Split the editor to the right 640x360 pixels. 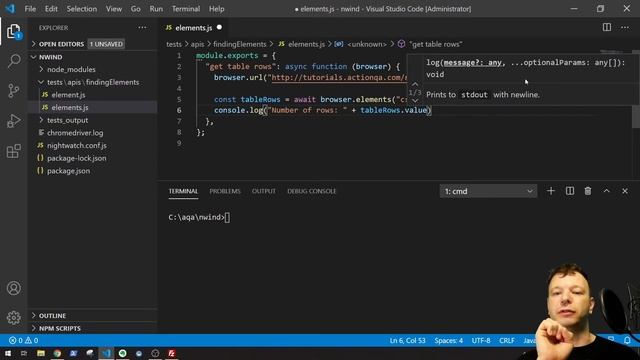point(607,27)
